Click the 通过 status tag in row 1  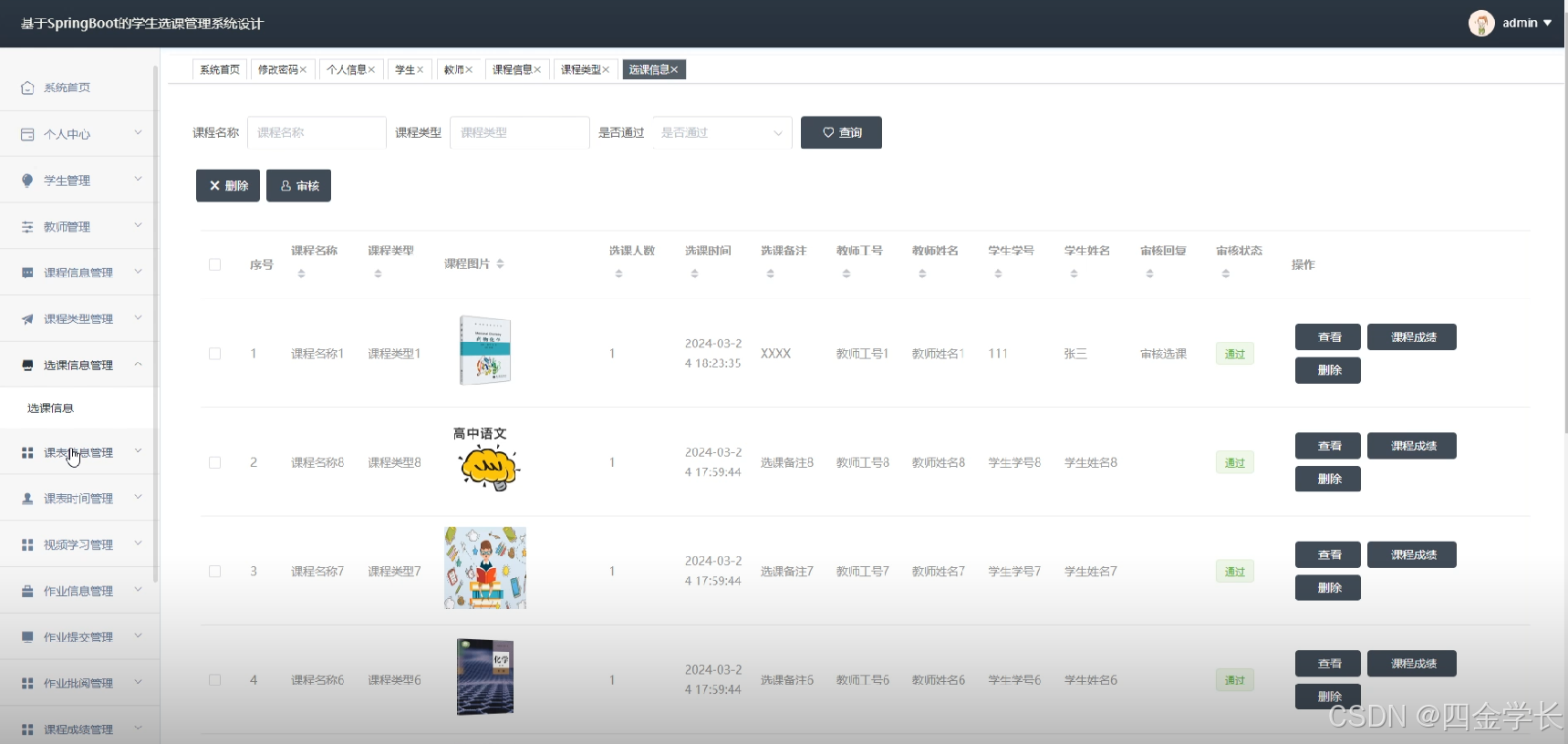[1234, 354]
